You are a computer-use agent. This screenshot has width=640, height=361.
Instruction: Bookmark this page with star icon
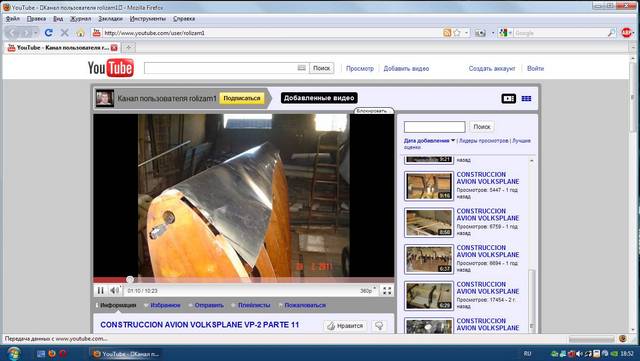[x=457, y=33]
